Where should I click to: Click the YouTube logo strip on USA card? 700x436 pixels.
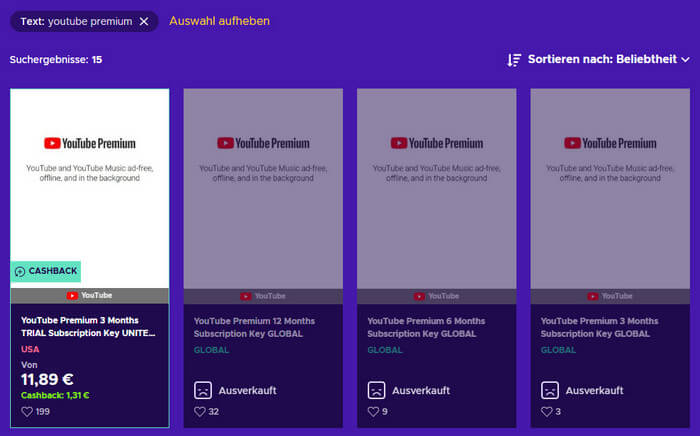[90, 295]
